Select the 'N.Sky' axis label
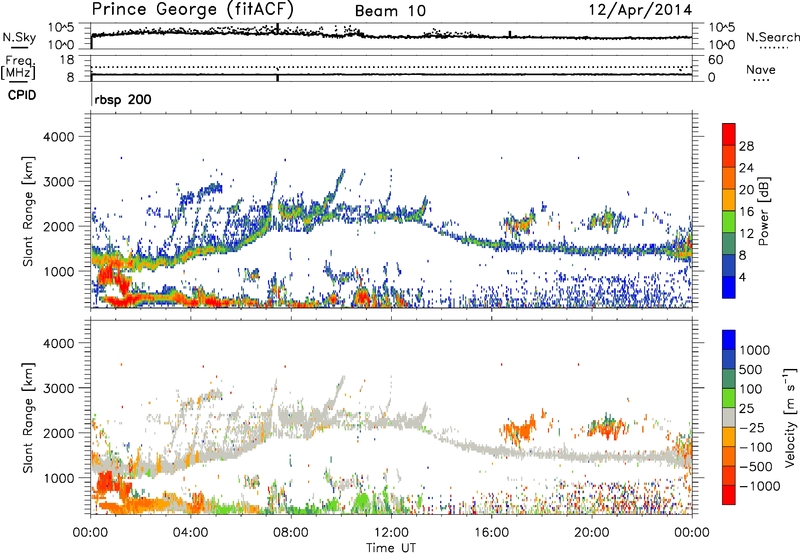800x554 pixels. click(19, 37)
